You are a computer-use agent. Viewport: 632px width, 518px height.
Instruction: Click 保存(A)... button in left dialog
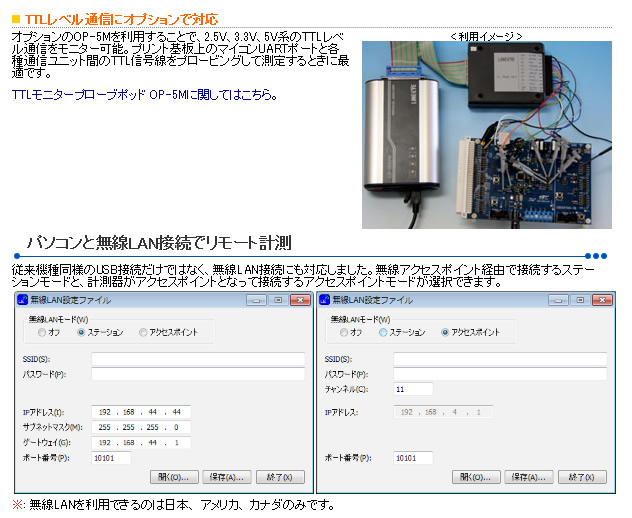[227, 477]
